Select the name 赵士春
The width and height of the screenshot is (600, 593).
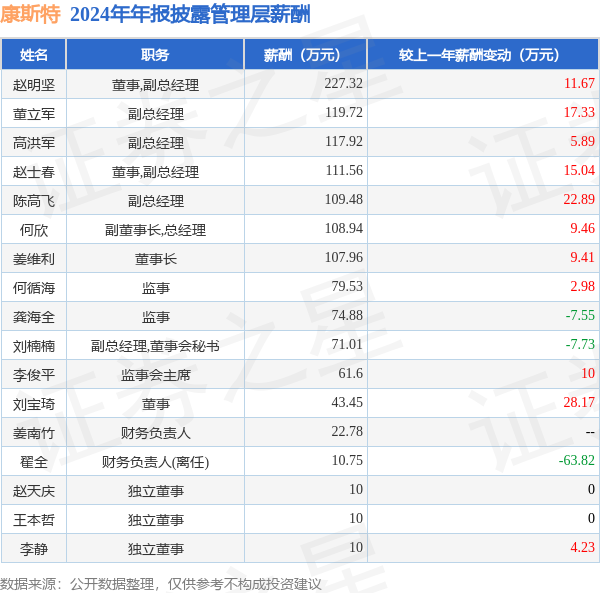[x=34, y=172]
